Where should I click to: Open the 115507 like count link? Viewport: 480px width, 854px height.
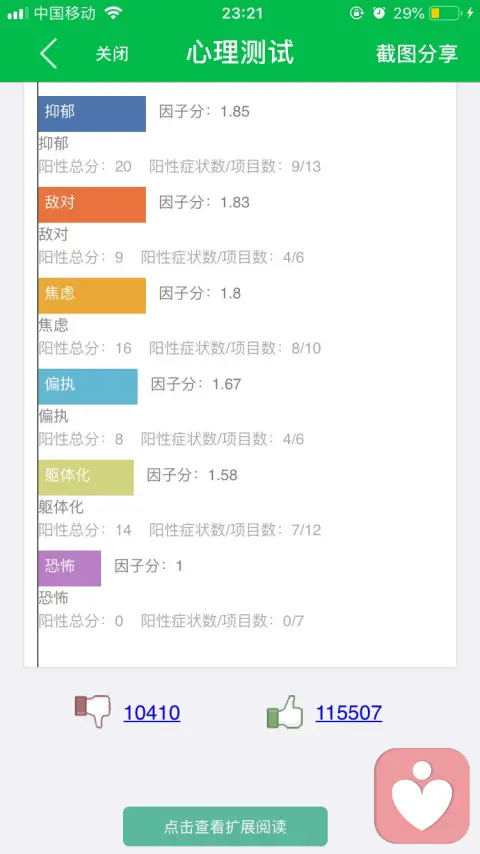coord(349,712)
